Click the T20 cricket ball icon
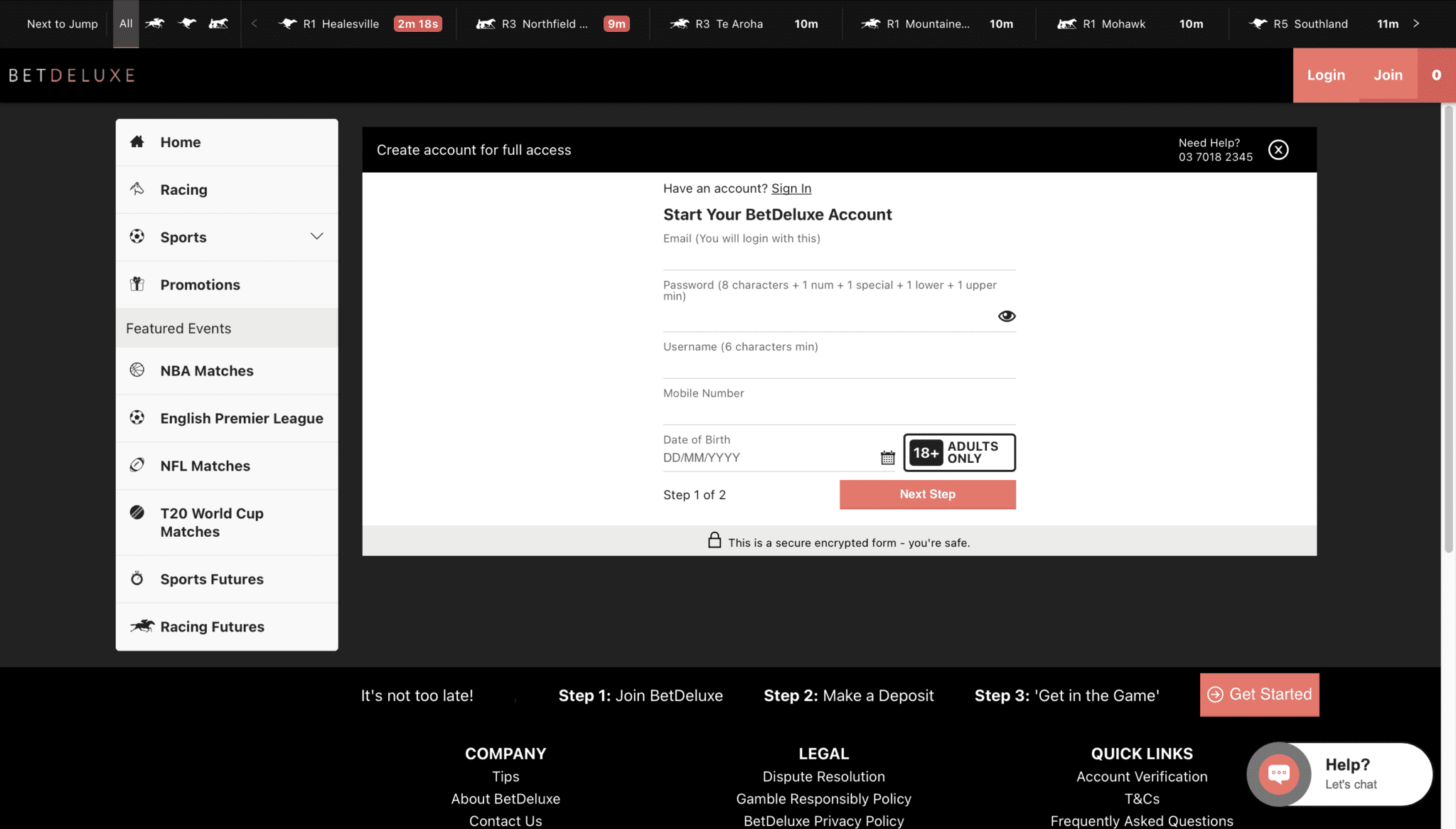 coord(137,512)
